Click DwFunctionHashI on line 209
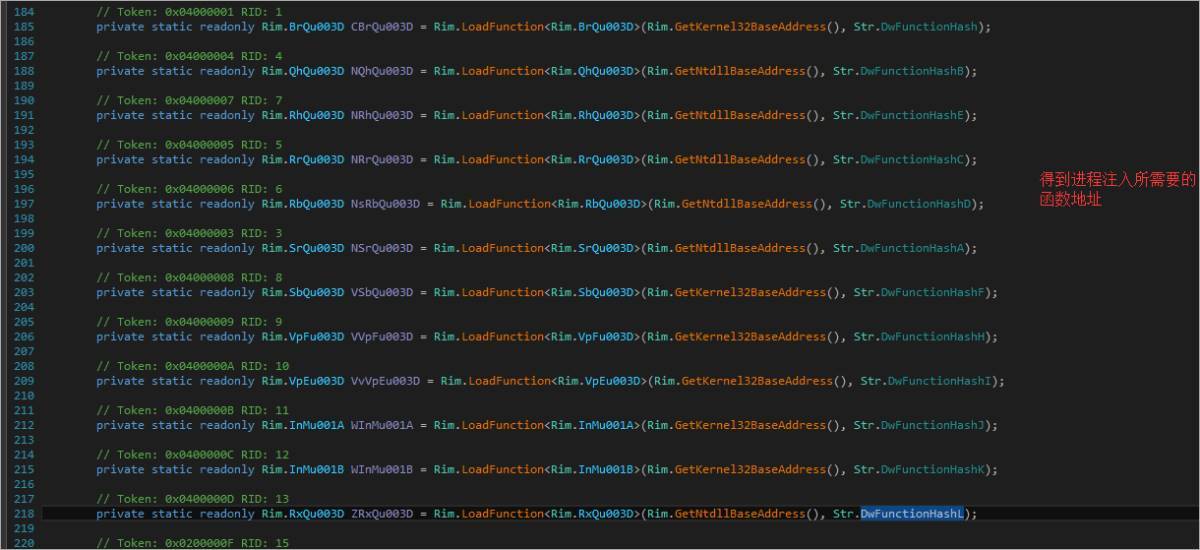 [x=939, y=380]
